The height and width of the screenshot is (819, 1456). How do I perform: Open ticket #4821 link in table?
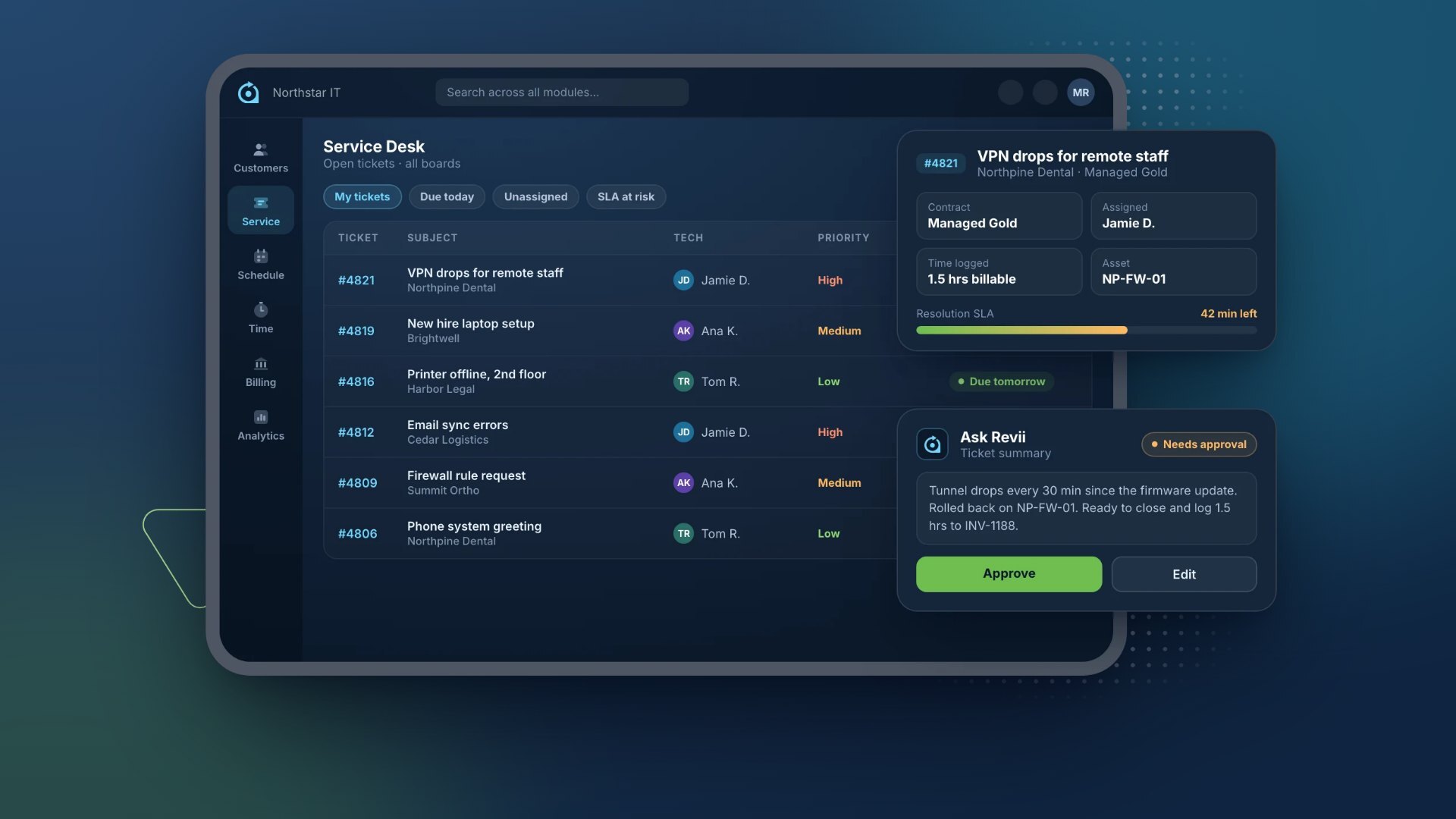pos(356,280)
